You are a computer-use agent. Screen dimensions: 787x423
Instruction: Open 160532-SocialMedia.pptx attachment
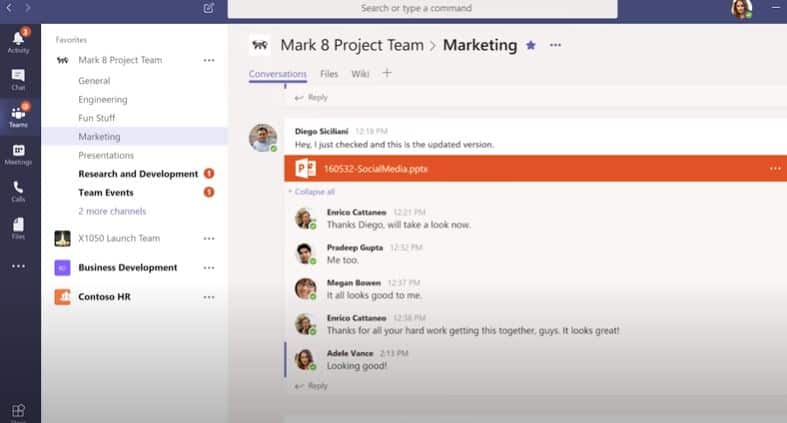coord(536,169)
